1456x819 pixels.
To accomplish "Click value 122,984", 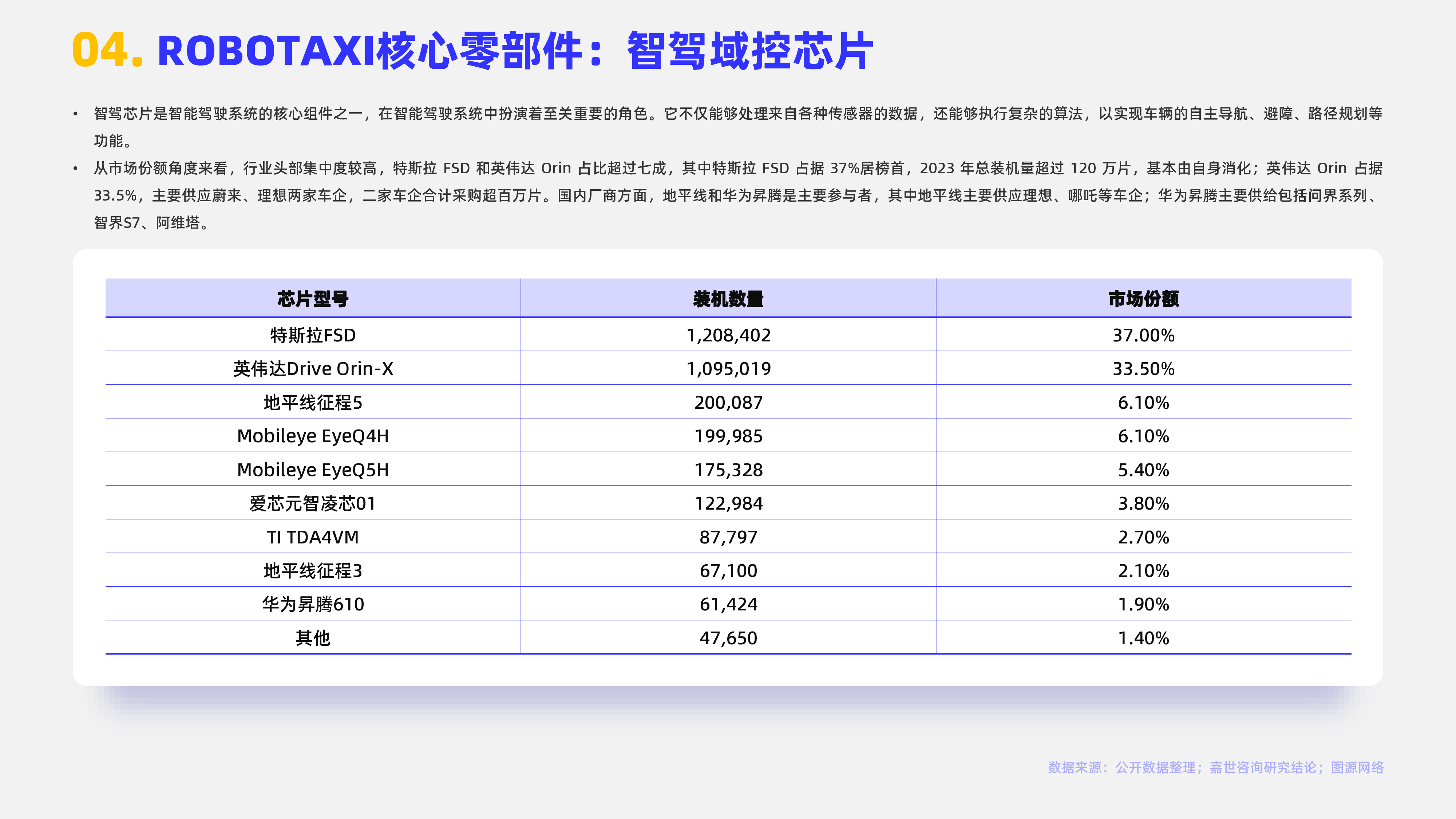I will coord(728,503).
